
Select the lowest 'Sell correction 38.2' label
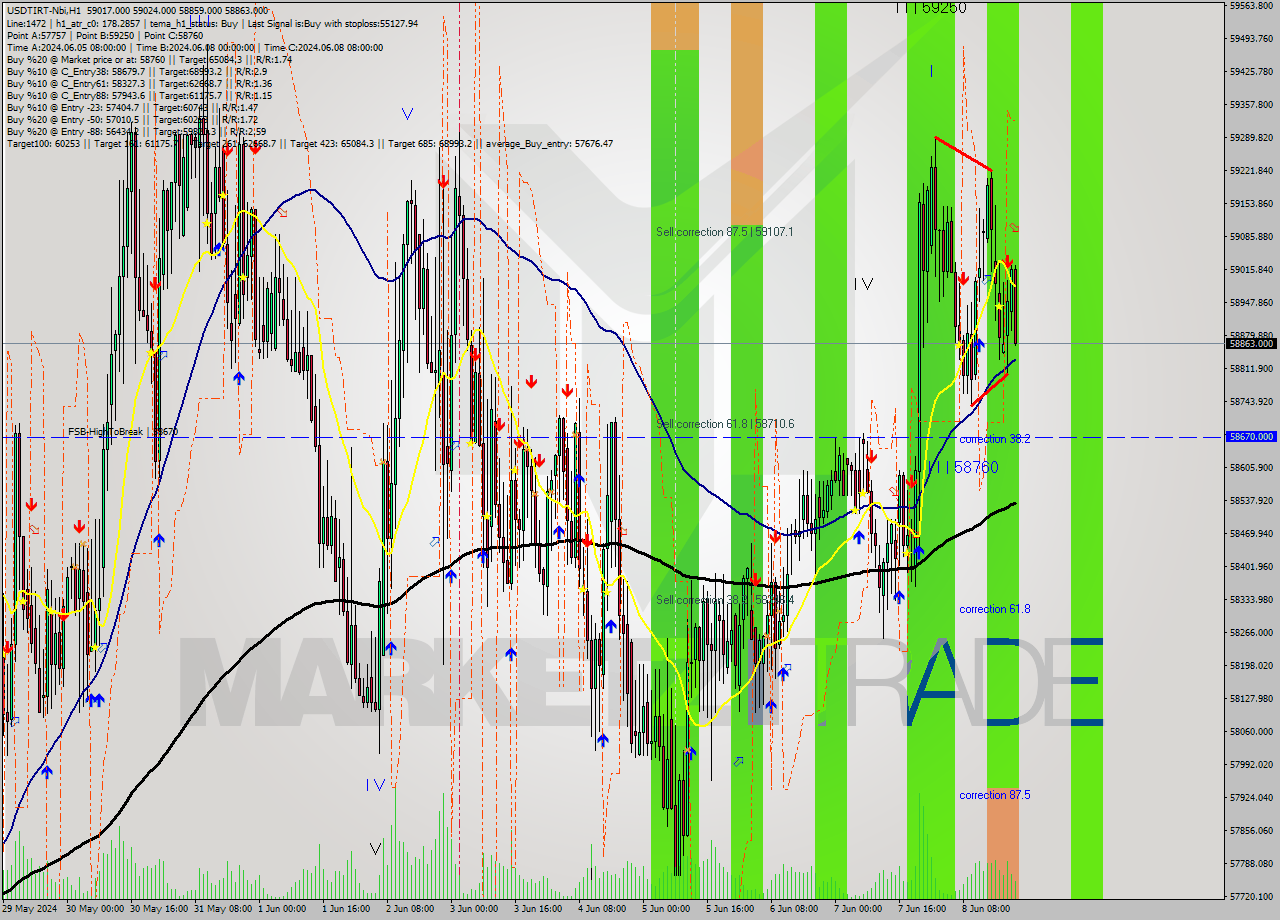pos(725,600)
